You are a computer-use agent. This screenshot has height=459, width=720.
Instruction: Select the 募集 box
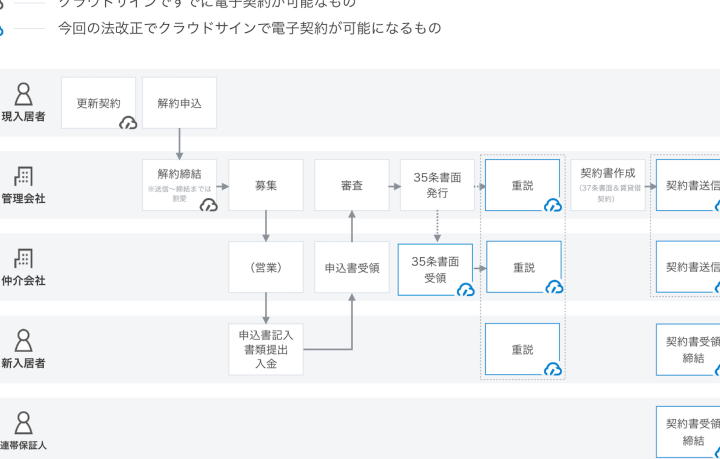point(266,185)
